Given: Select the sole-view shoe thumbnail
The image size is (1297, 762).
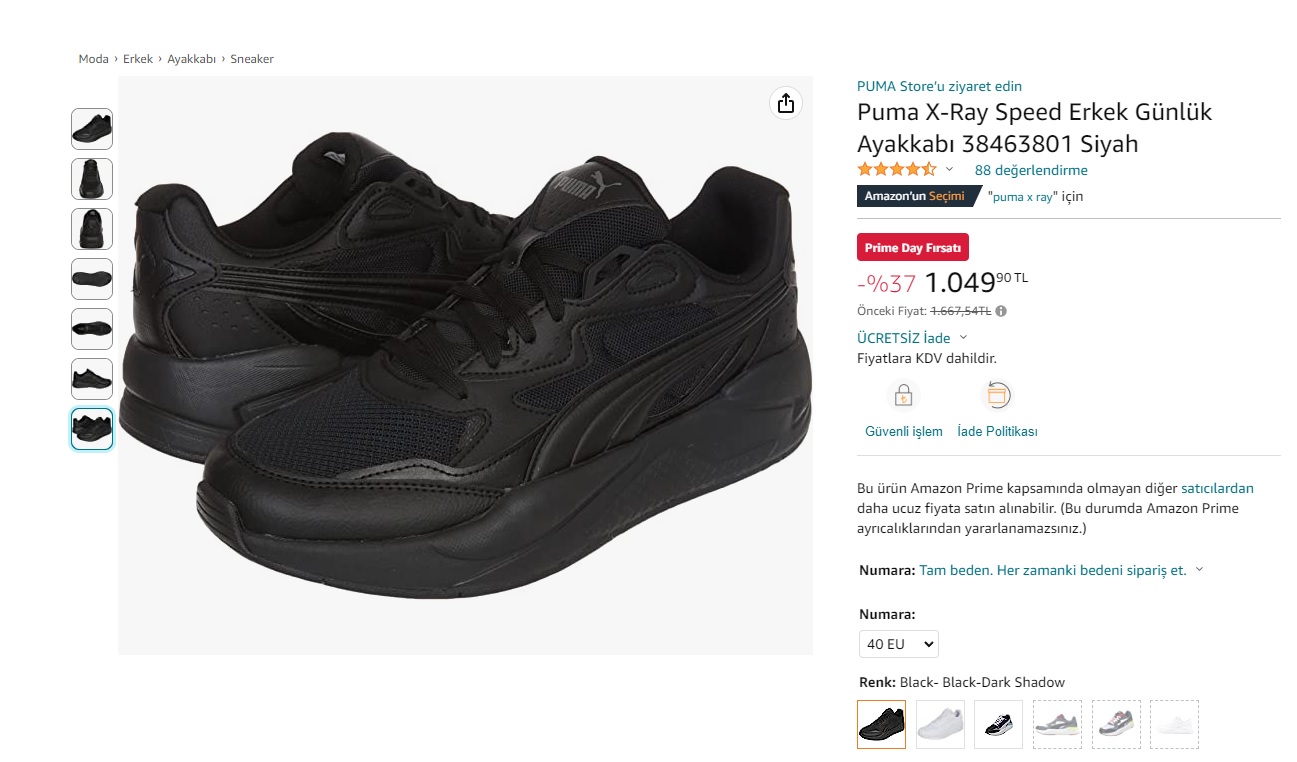Looking at the screenshot, I should click(92, 279).
